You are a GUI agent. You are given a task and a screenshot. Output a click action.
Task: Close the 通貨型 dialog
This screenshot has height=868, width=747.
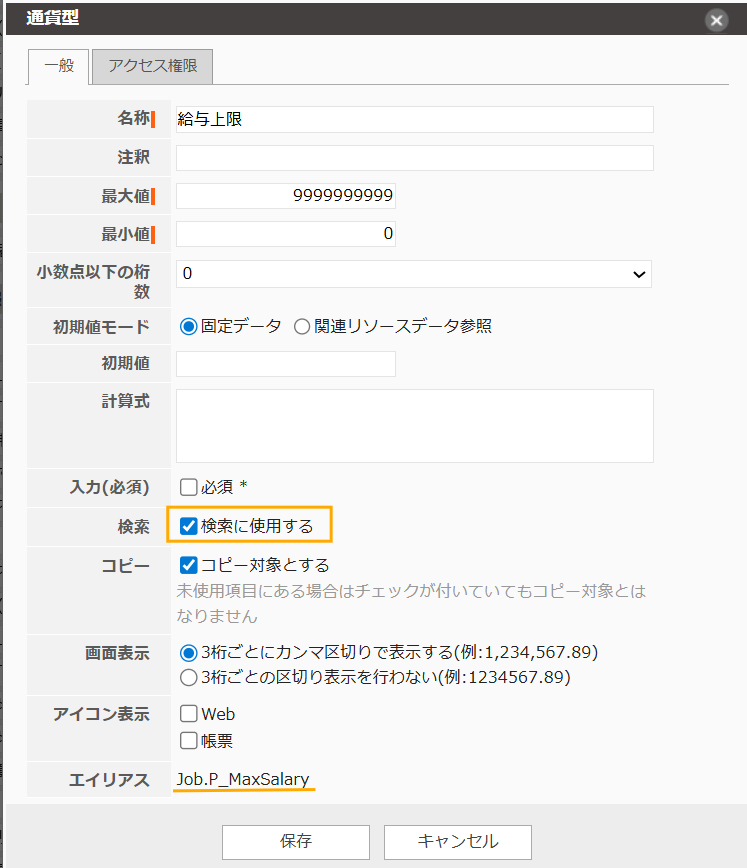(x=716, y=19)
